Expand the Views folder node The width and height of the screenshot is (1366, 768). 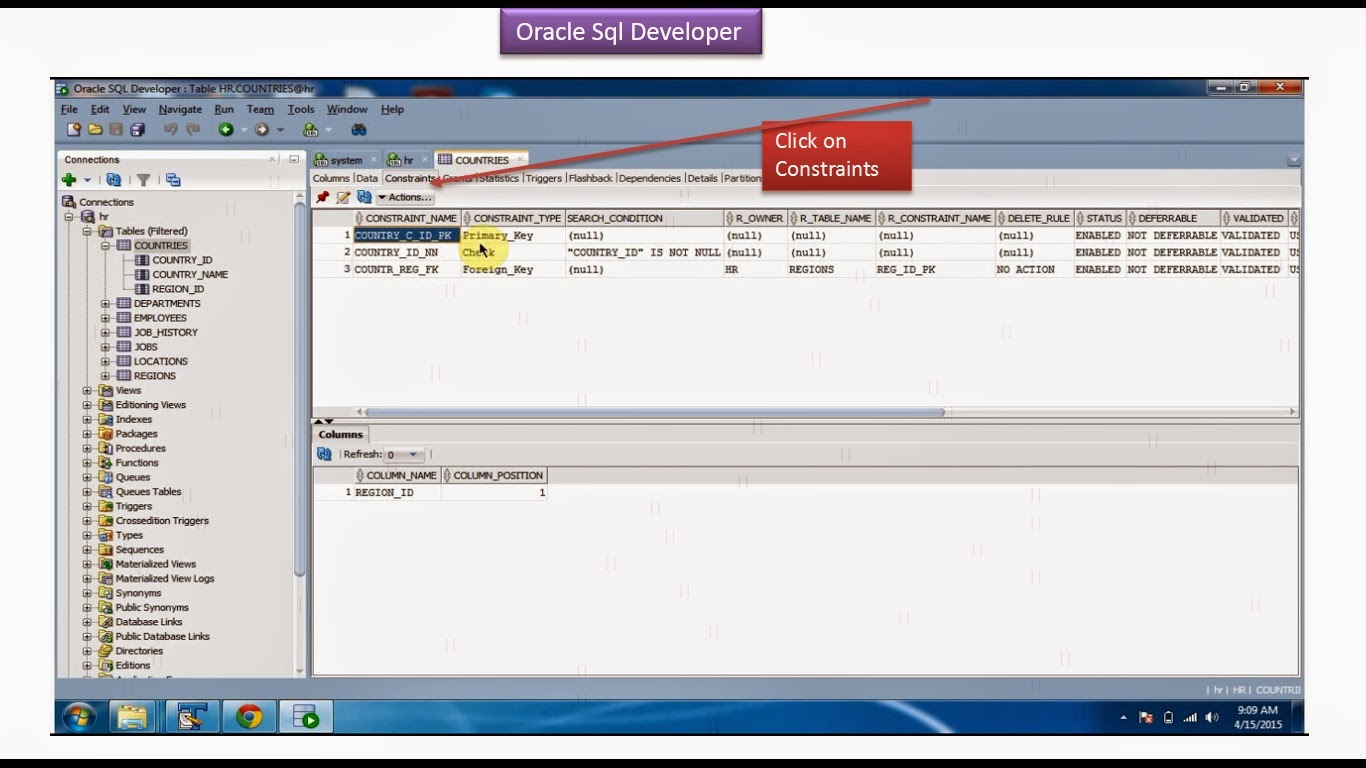(87, 391)
